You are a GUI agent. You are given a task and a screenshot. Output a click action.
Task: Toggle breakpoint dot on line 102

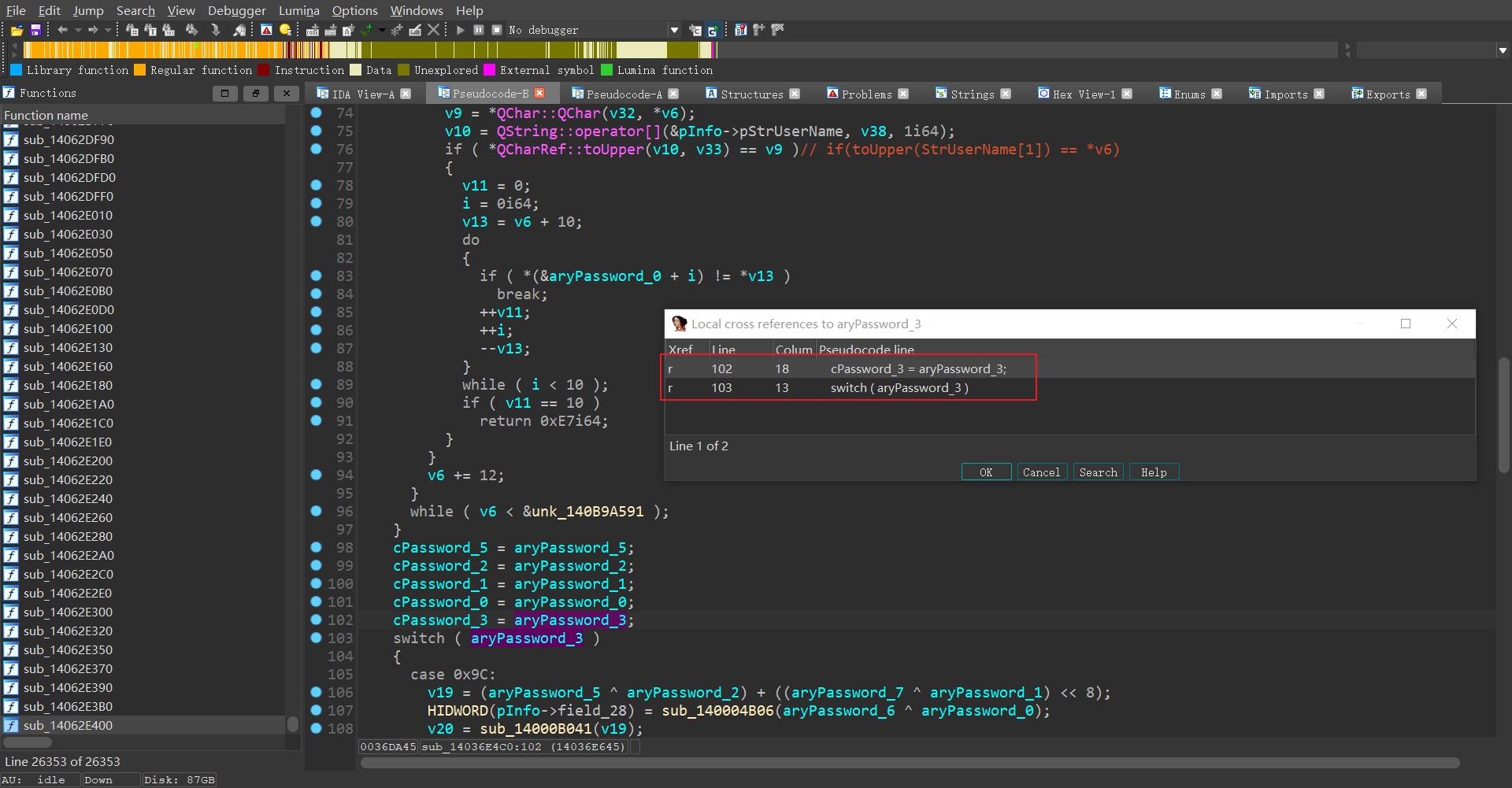pos(317,620)
